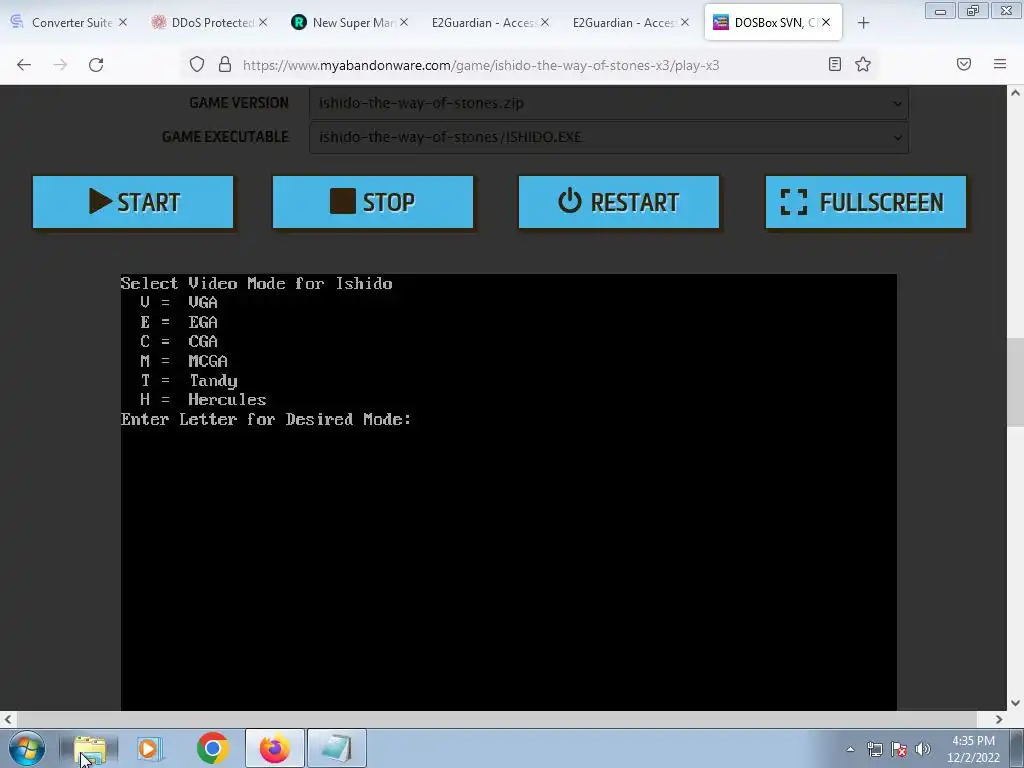
Task: Bookmark this page with the star icon
Action: [x=863, y=64]
